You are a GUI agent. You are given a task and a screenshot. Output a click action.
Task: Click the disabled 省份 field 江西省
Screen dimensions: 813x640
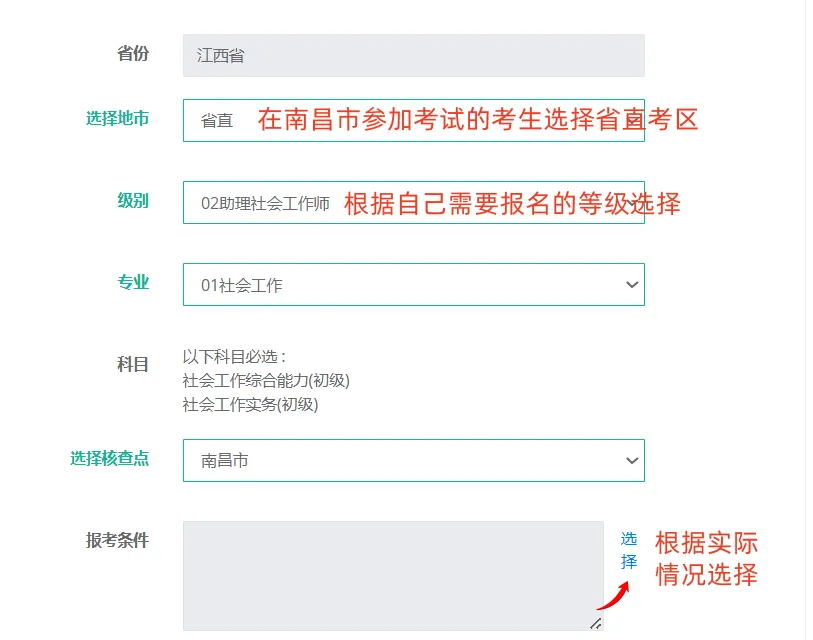(x=413, y=56)
